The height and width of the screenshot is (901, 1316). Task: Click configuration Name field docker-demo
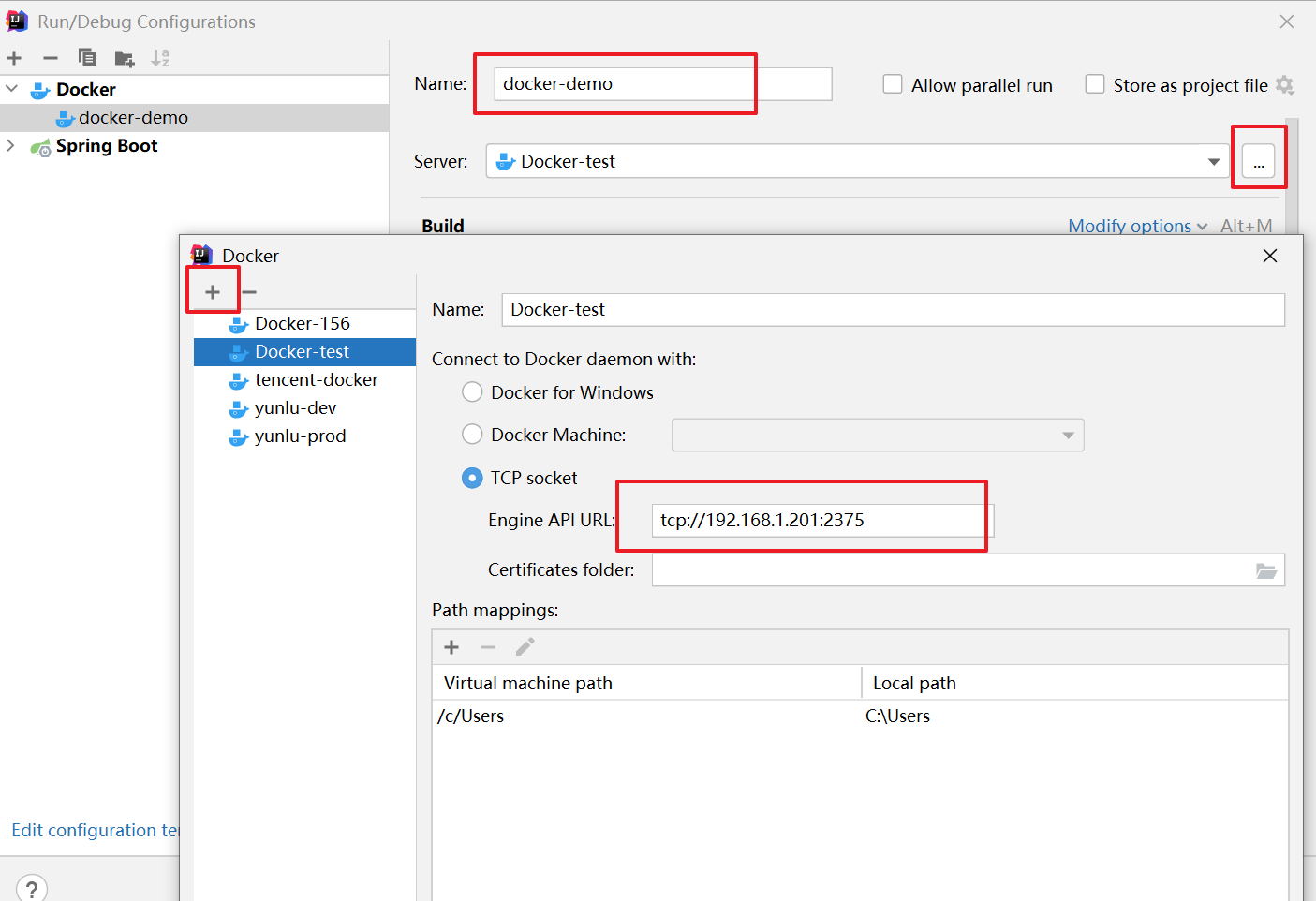(x=663, y=84)
